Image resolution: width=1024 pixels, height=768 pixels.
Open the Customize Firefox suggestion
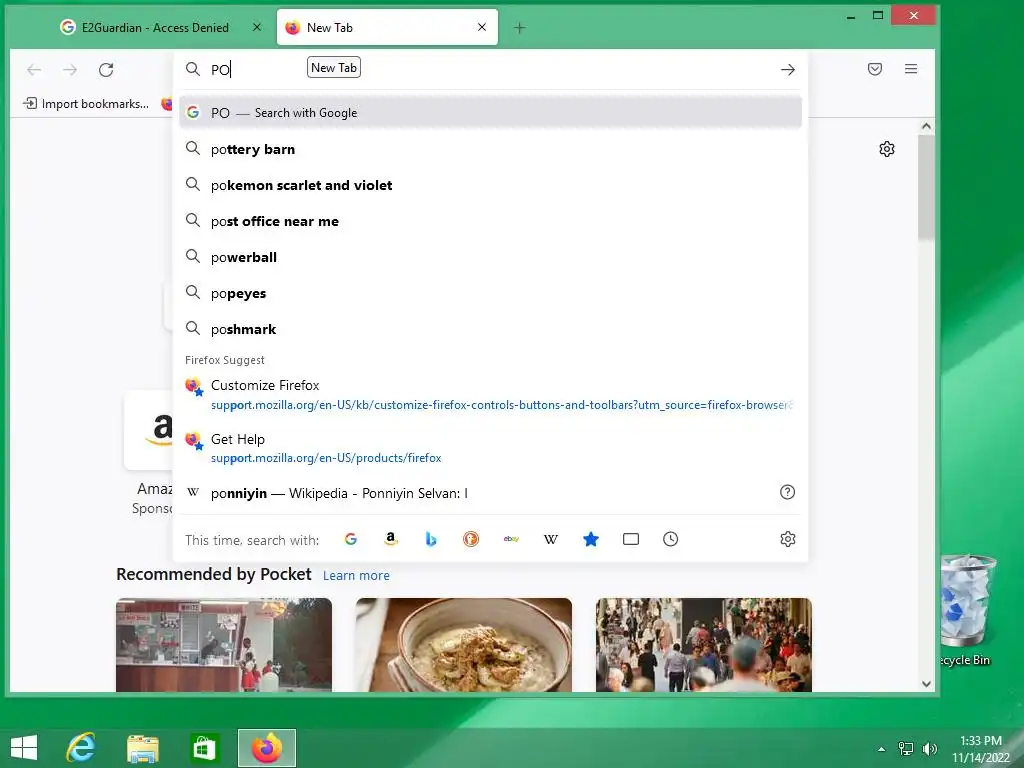point(490,394)
